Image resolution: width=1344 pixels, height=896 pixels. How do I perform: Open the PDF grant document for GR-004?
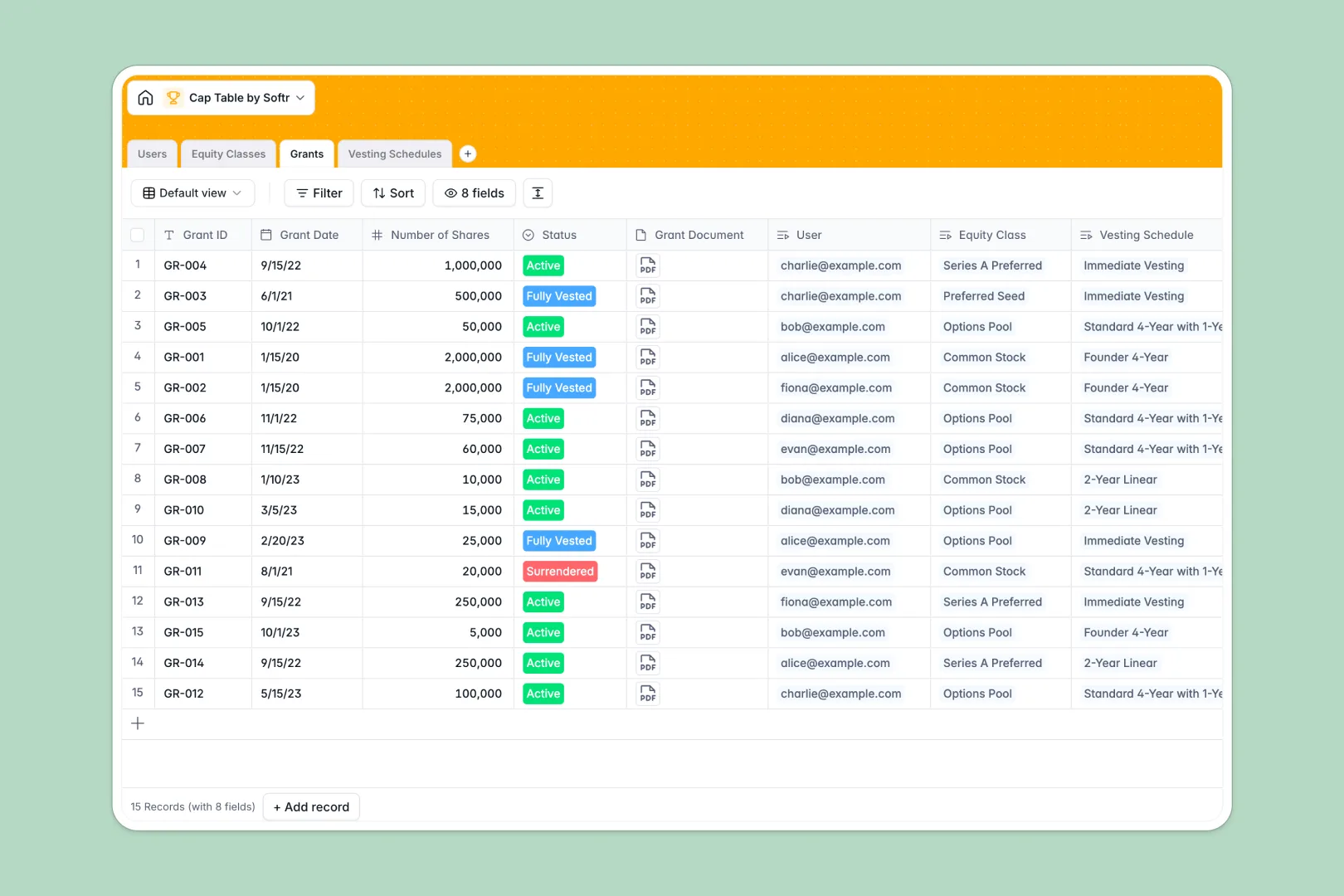[647, 265]
